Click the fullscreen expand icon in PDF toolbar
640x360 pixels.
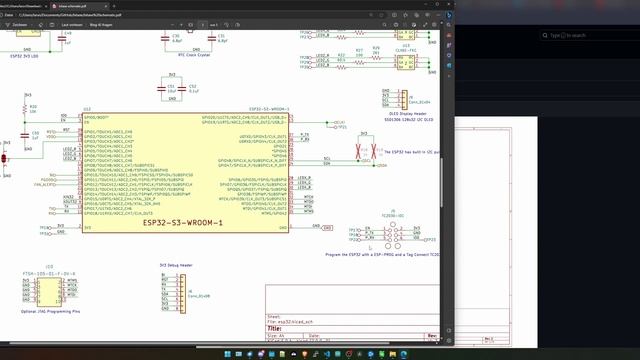pyautogui.click(x=425, y=25)
